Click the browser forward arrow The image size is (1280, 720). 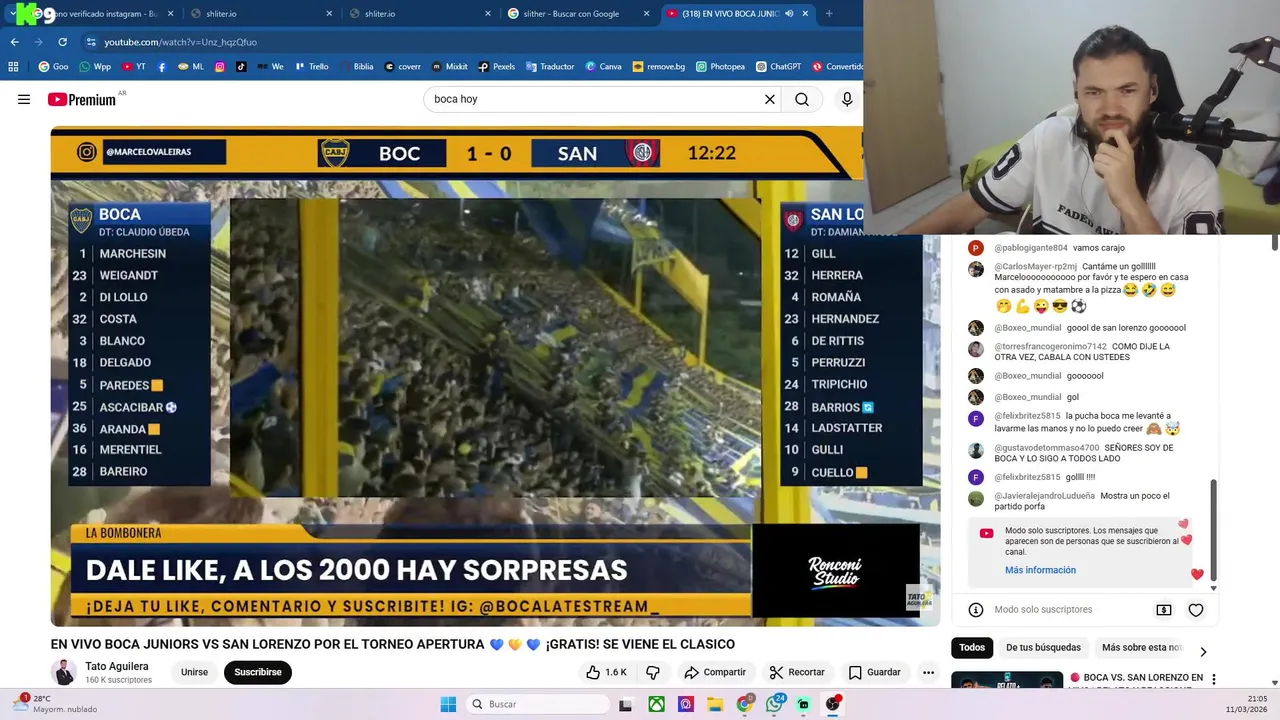[38, 42]
